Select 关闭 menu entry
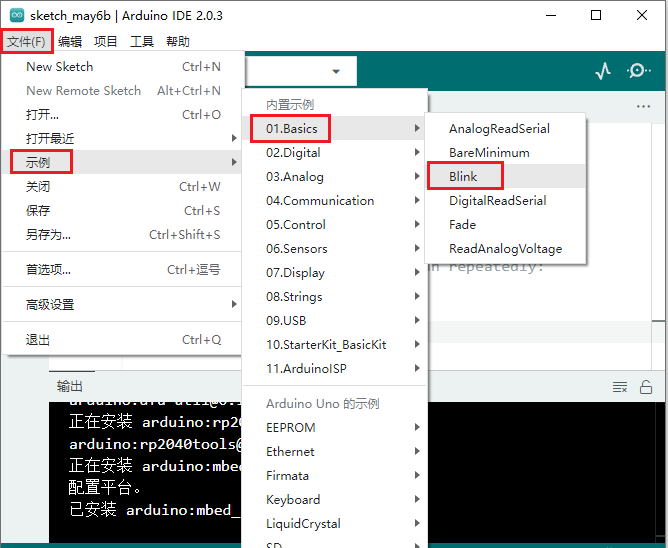 123,187
